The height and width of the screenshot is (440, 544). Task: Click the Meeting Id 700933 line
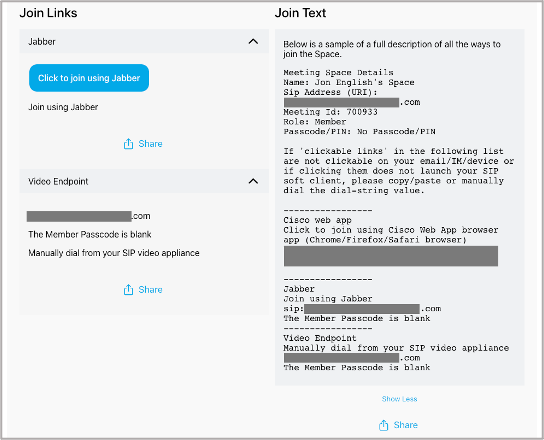tap(330, 112)
